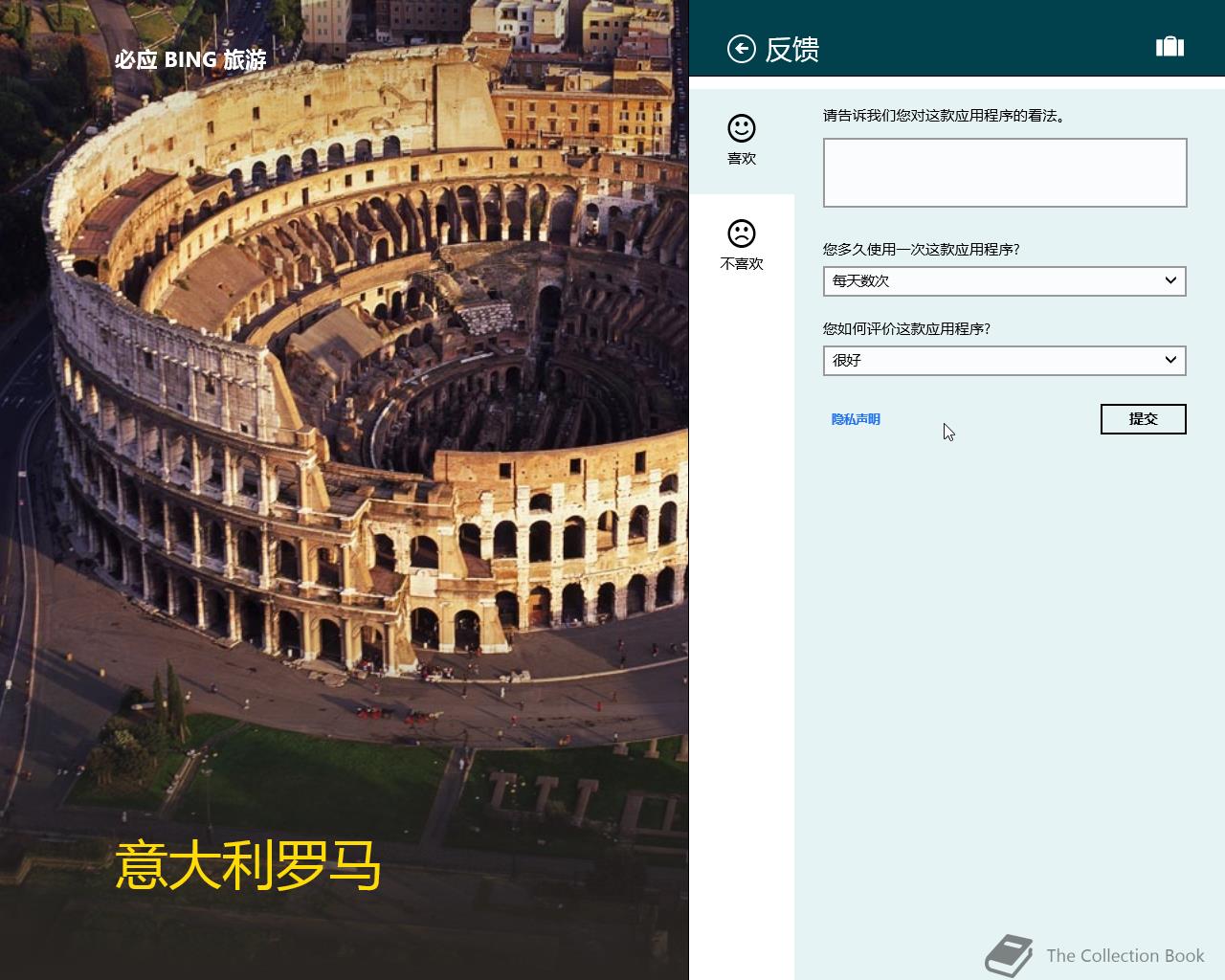Click the 您如何评价这款应用程序 label
Image resolution: width=1225 pixels, height=980 pixels.
[x=906, y=329]
